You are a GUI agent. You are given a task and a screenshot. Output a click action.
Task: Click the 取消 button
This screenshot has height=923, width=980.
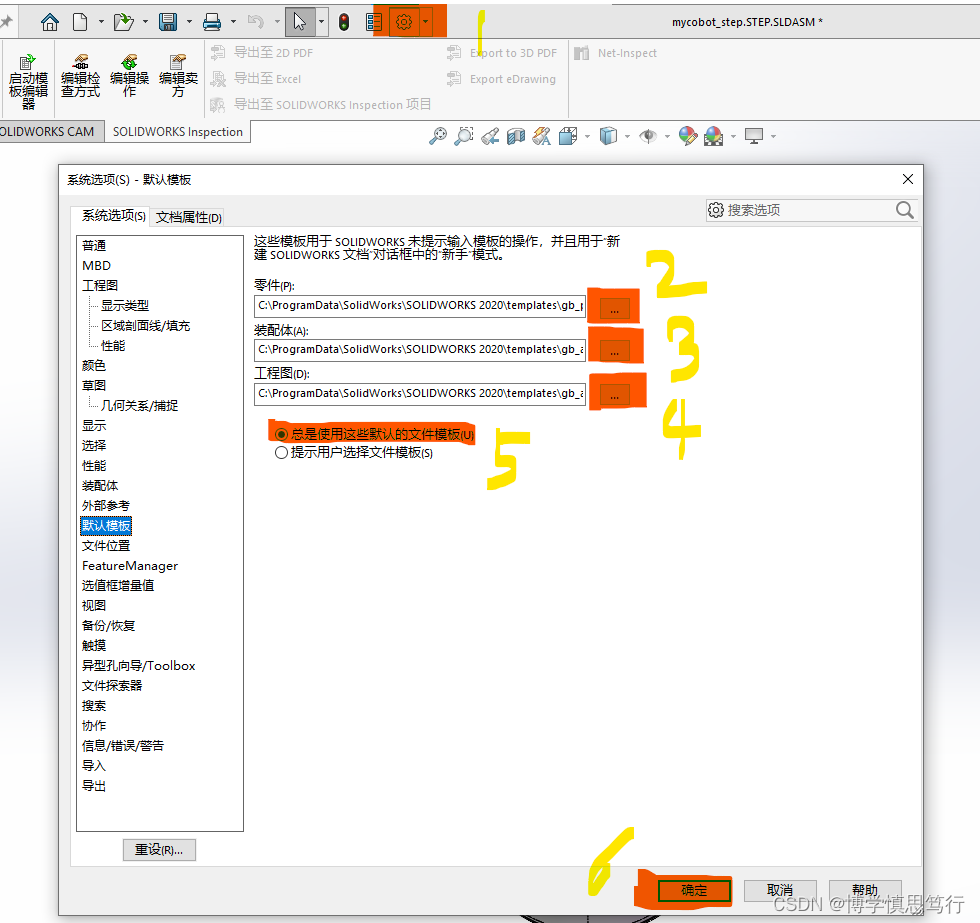(x=780, y=890)
